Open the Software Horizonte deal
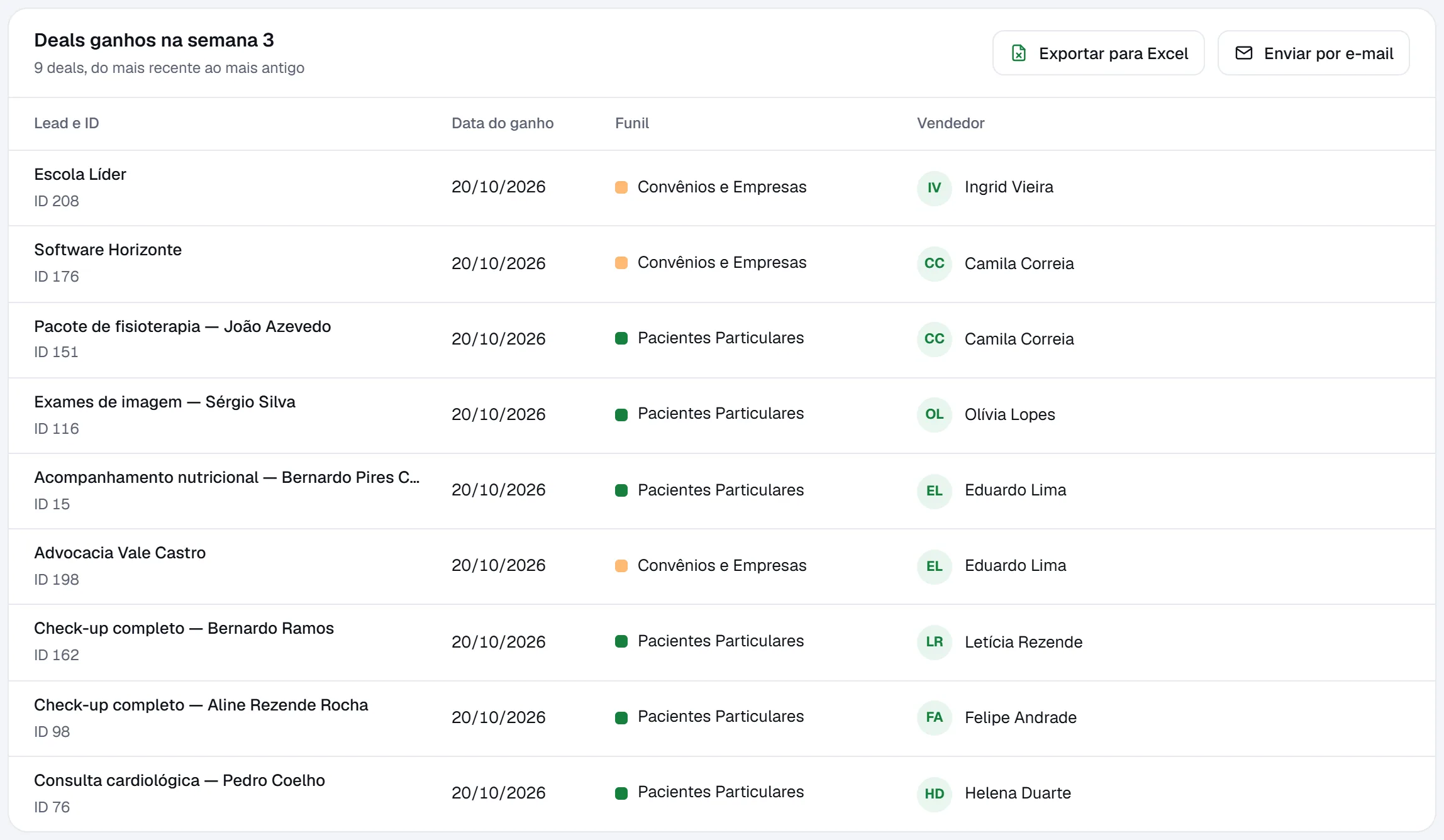The height and width of the screenshot is (840, 1444). (108, 250)
